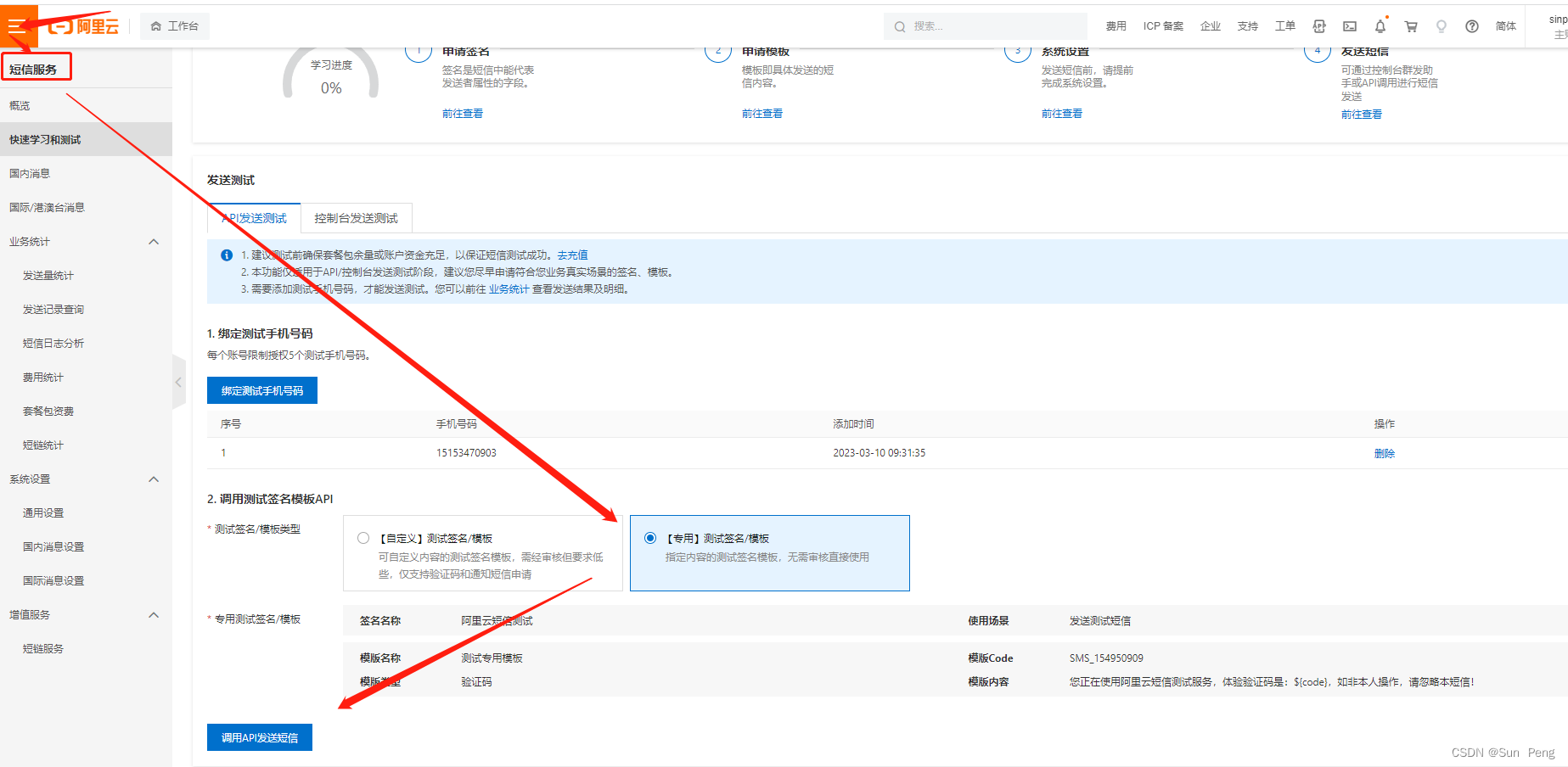
Task: Open the hamburger main menu
Action: (18, 25)
